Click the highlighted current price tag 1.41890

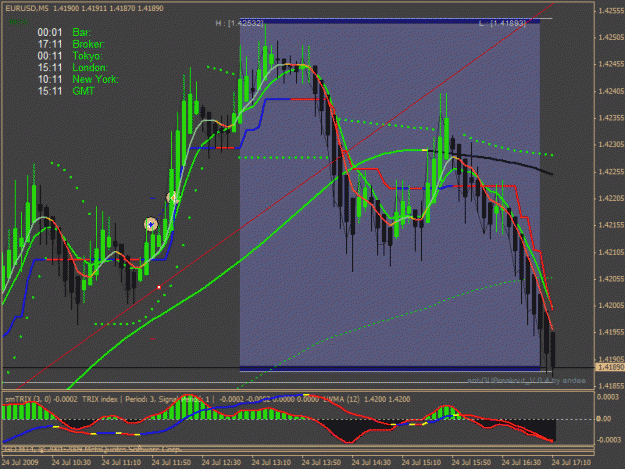coord(609,367)
